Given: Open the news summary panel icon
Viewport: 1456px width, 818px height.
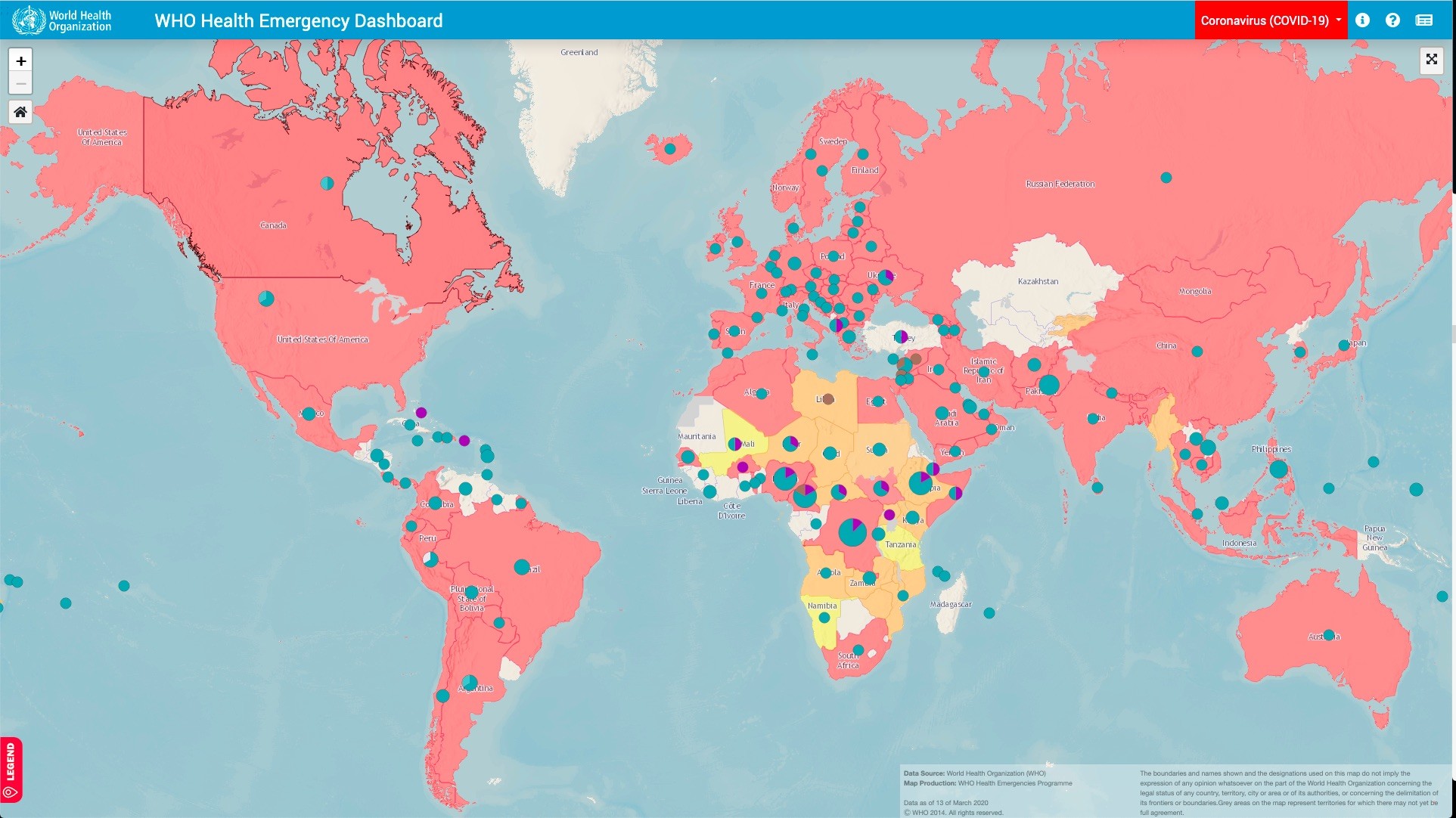Looking at the screenshot, I should tap(1424, 20).
